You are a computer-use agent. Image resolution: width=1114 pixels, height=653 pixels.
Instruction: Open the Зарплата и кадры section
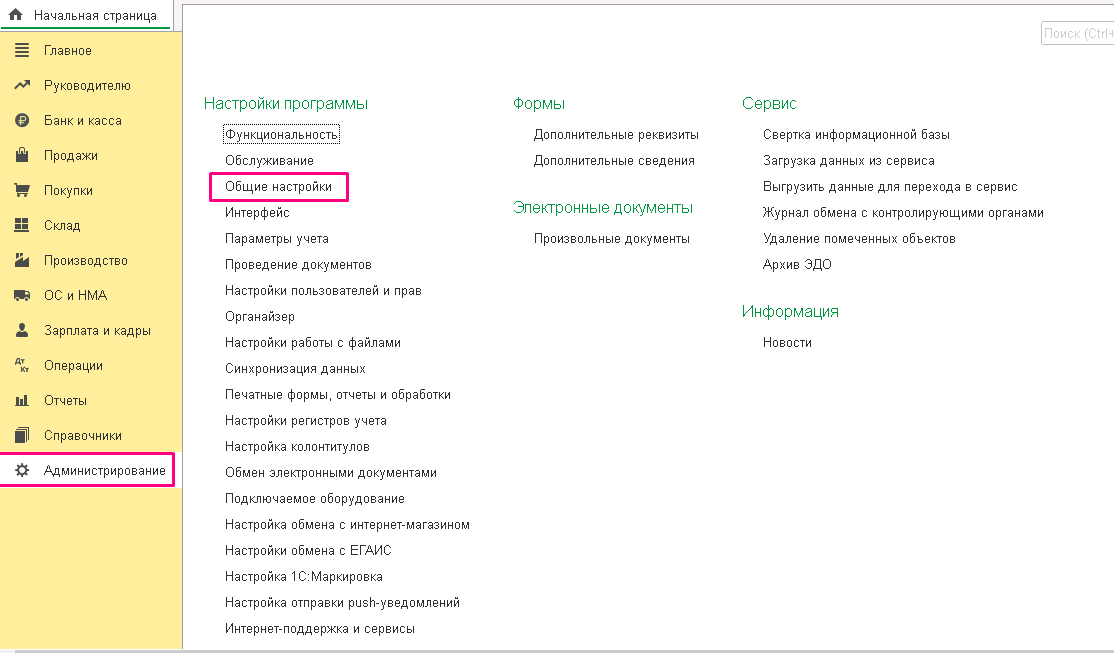[91, 330]
